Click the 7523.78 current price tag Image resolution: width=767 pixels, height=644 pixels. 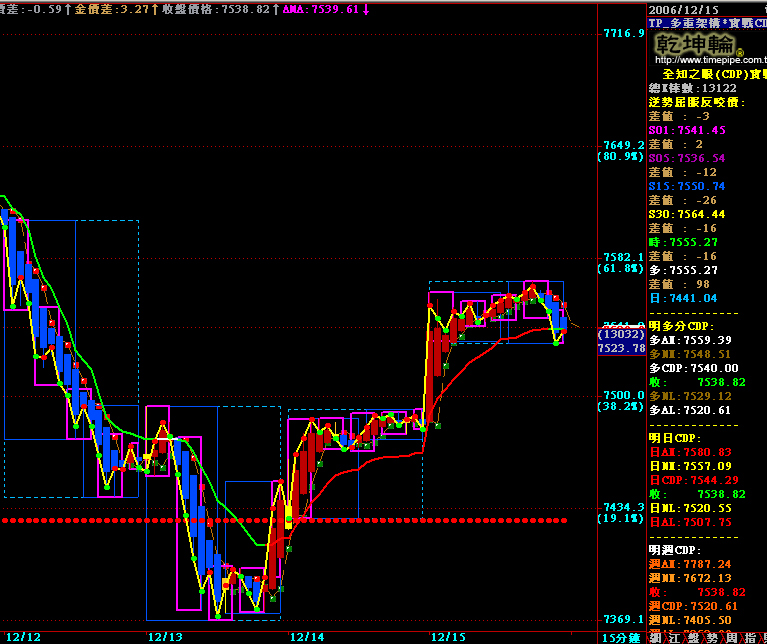tap(620, 348)
